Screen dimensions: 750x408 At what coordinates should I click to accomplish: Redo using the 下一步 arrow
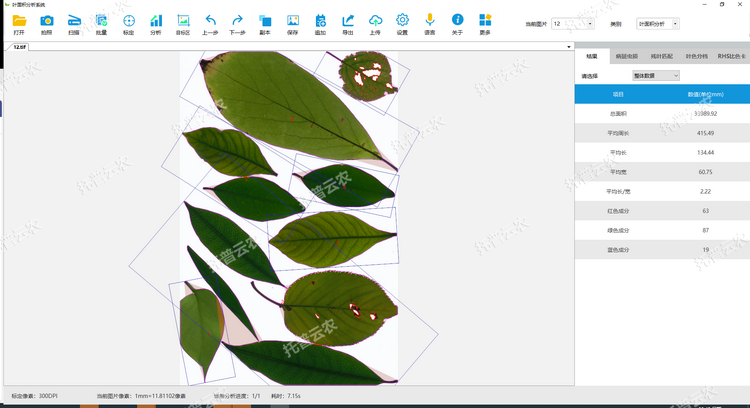pos(237,21)
